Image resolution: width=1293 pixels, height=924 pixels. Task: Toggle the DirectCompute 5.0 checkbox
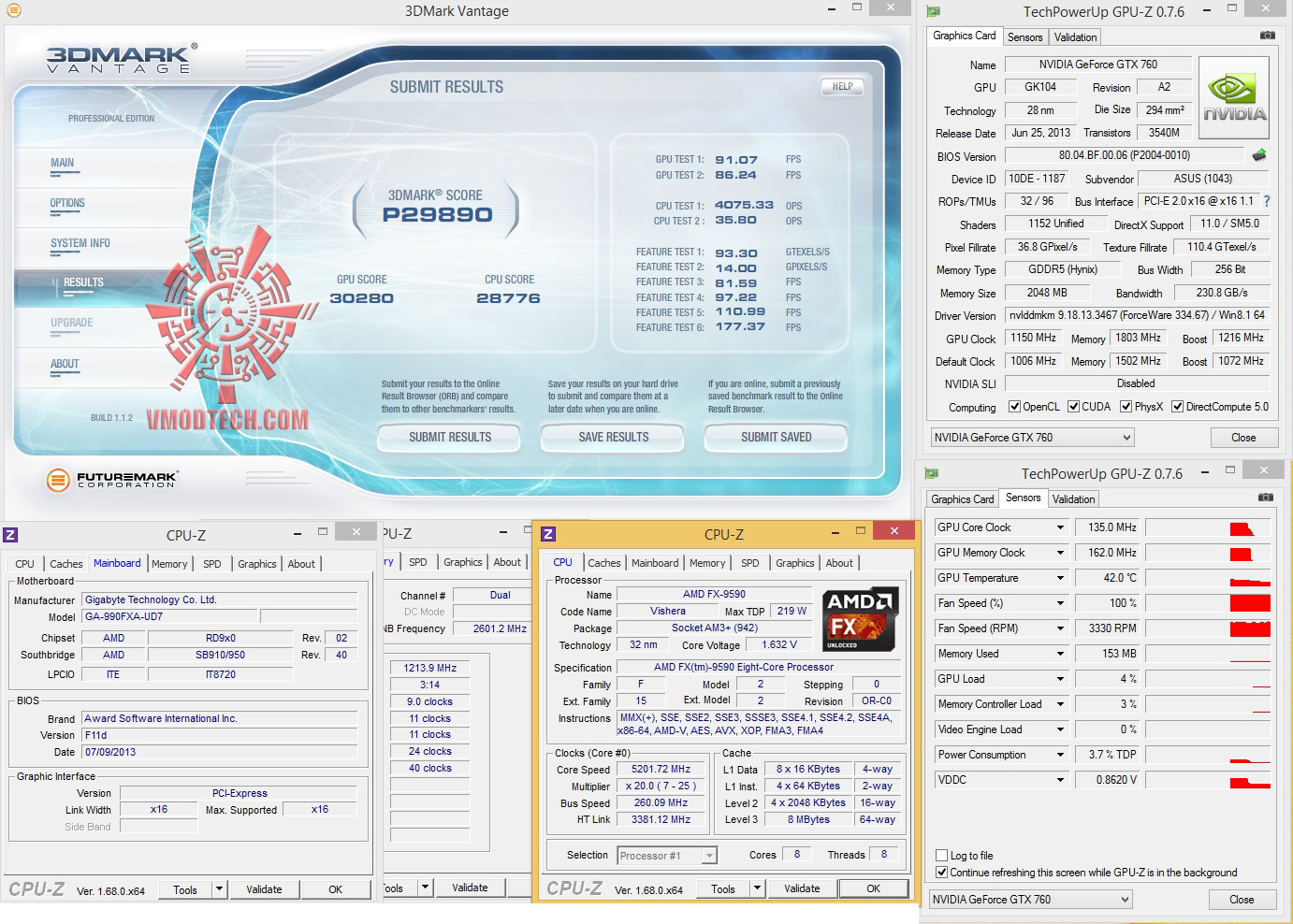click(x=1178, y=407)
